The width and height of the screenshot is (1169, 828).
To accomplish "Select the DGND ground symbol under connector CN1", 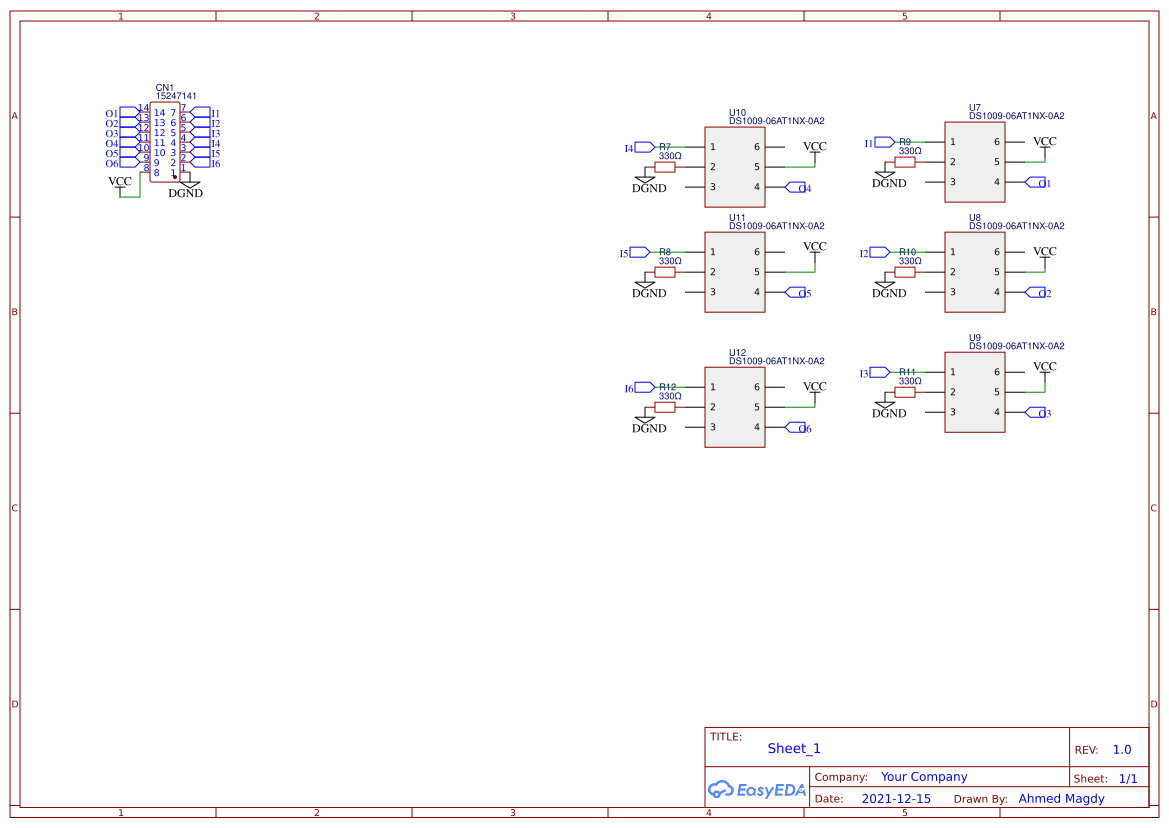I will pos(186,190).
